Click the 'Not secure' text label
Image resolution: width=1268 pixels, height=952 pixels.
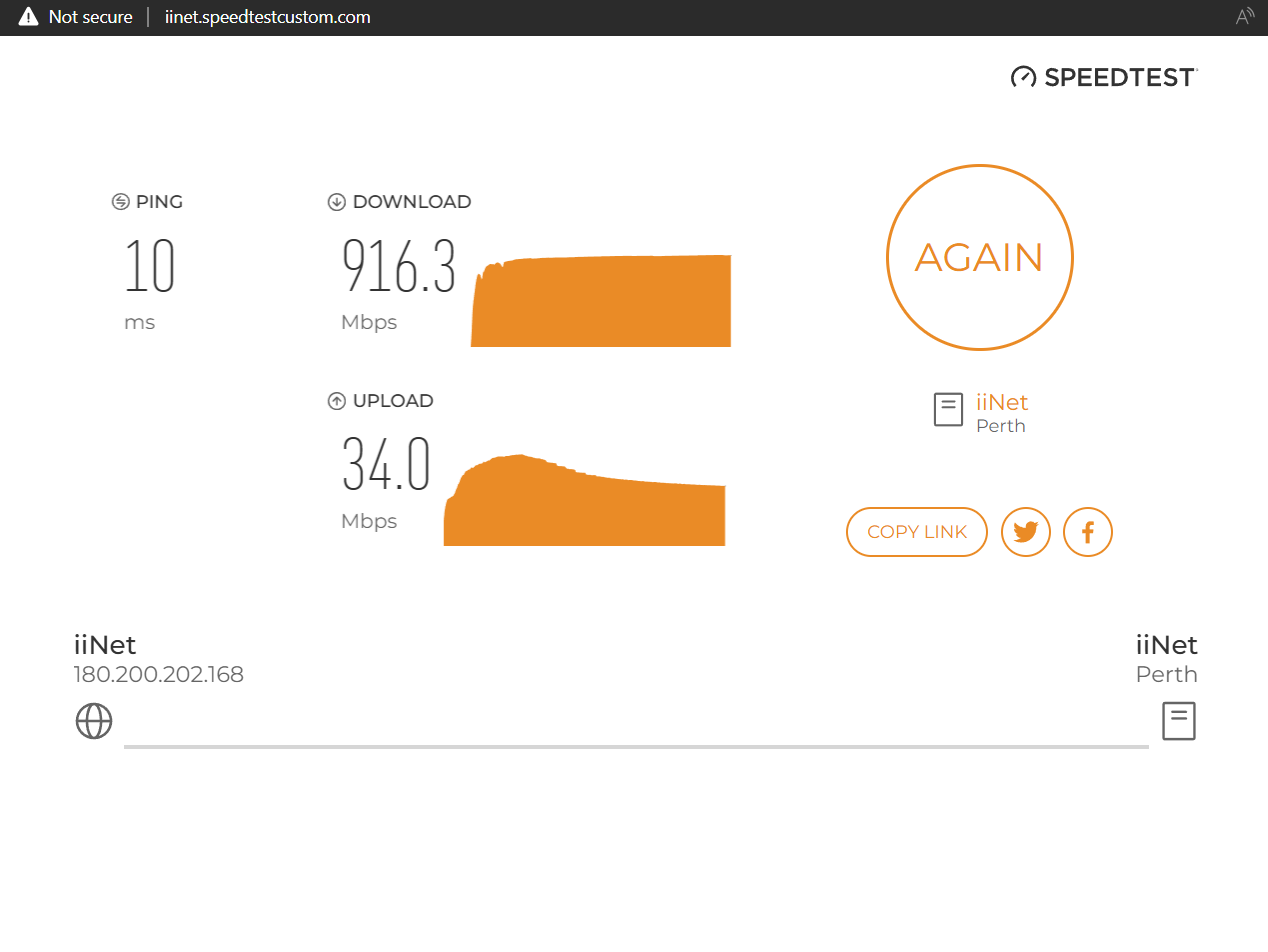90,17
